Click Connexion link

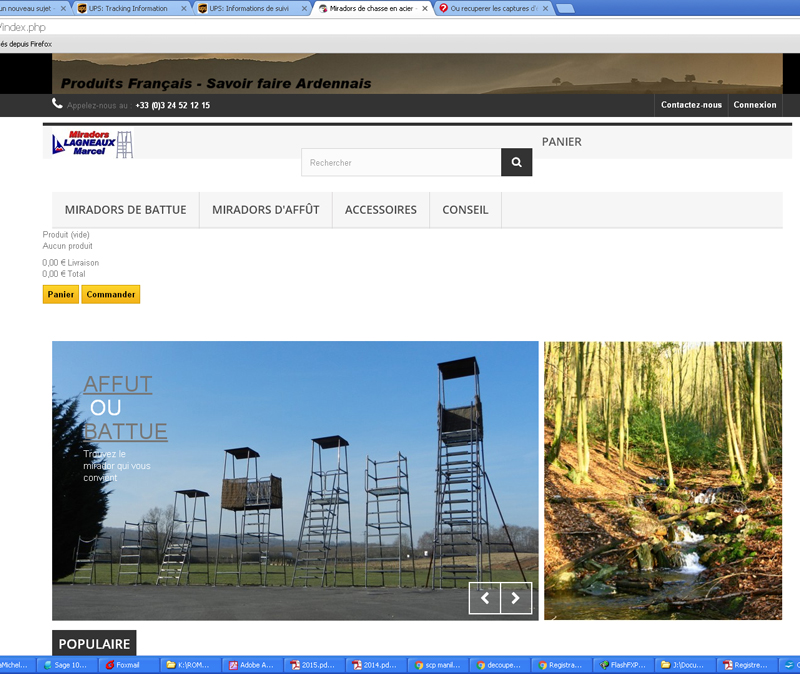point(755,105)
